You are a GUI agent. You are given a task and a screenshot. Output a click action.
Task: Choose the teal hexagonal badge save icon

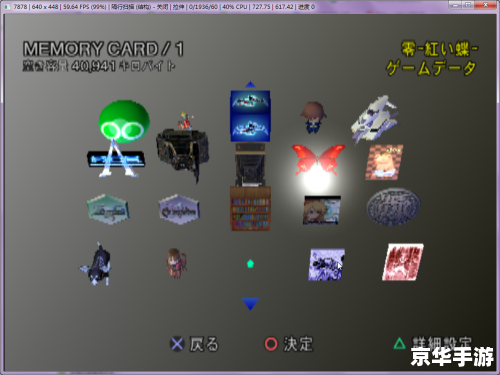[107, 209]
